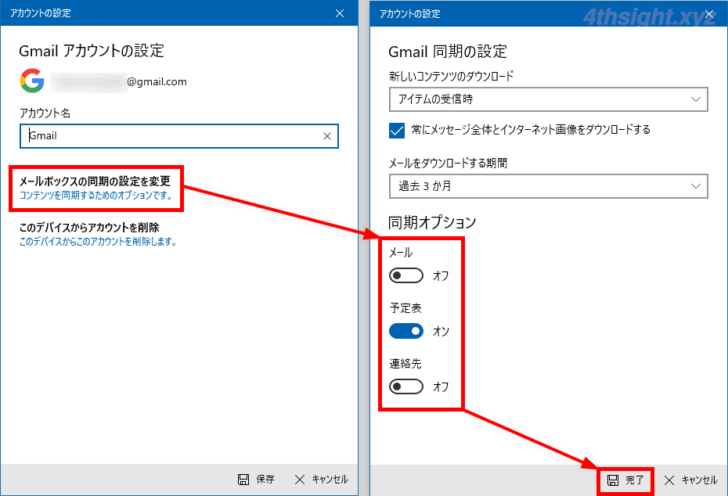
Task: Click the オン status text beside 予定表 toggle
Action: click(x=441, y=331)
